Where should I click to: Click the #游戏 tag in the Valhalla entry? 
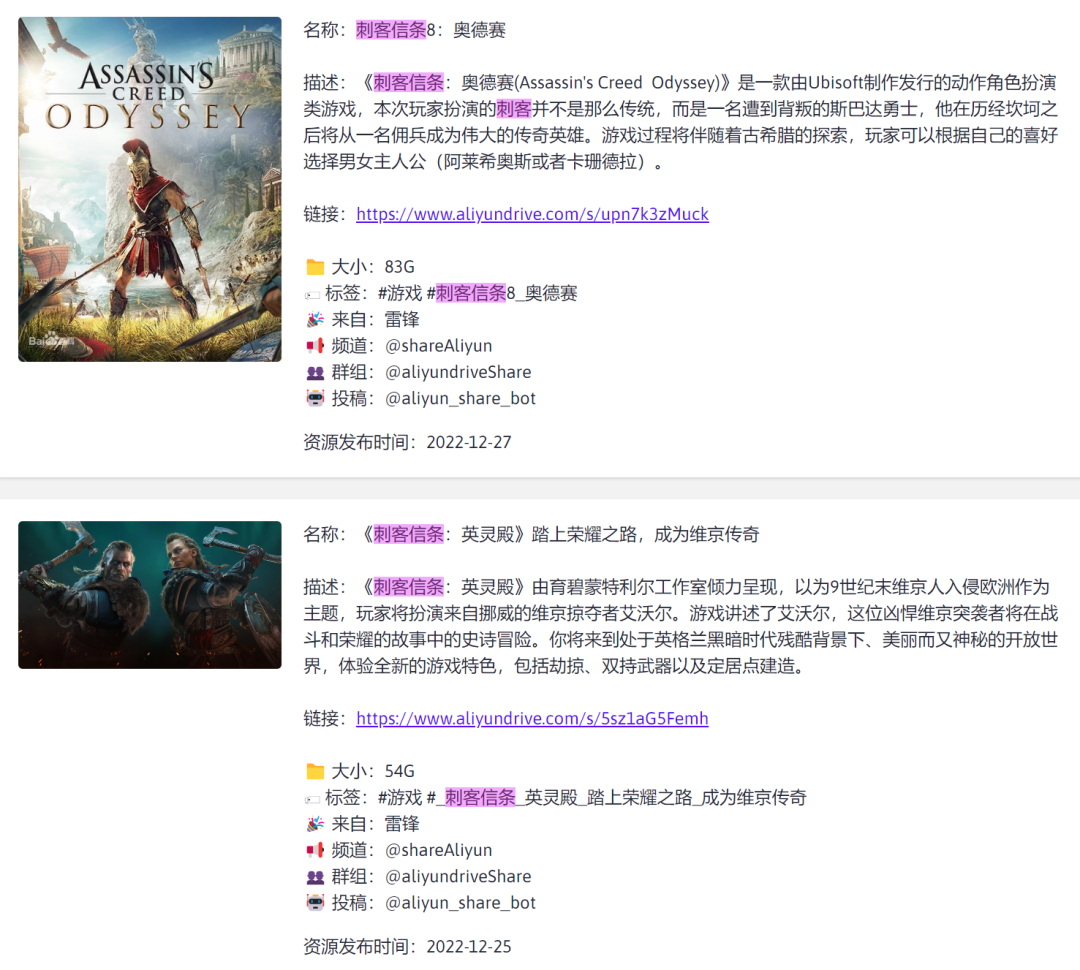[x=399, y=798]
